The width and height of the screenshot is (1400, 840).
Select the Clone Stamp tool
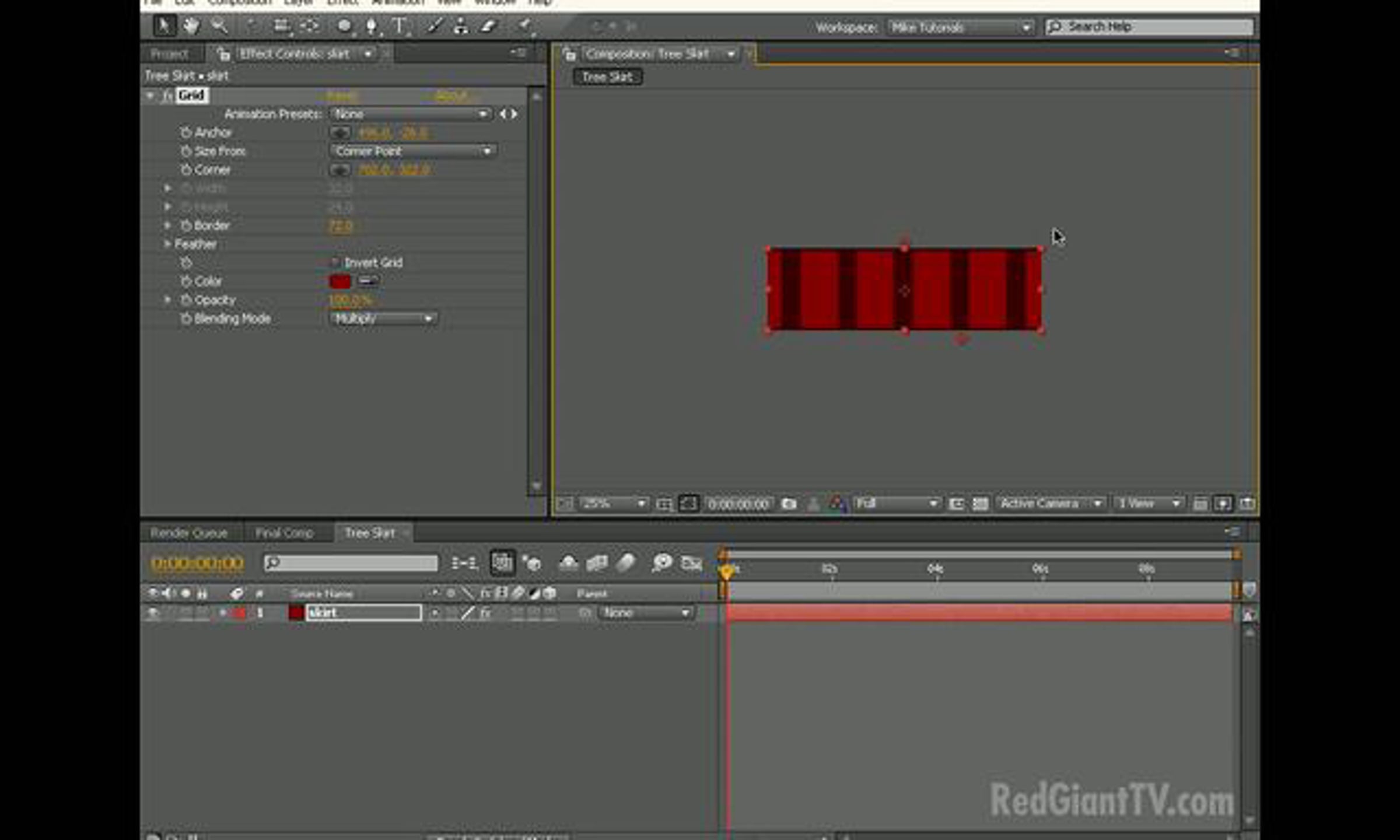461,26
